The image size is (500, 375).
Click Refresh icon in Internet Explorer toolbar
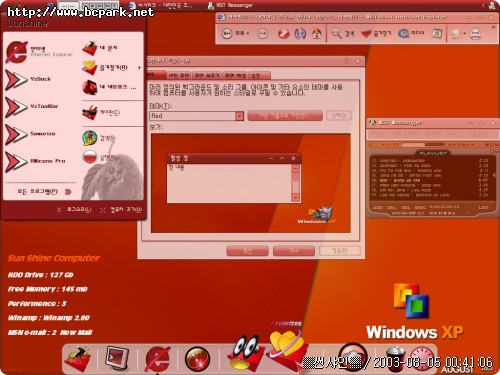(x=300, y=33)
